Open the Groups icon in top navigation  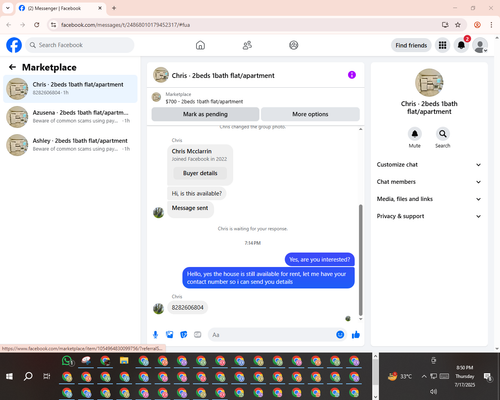click(294, 45)
